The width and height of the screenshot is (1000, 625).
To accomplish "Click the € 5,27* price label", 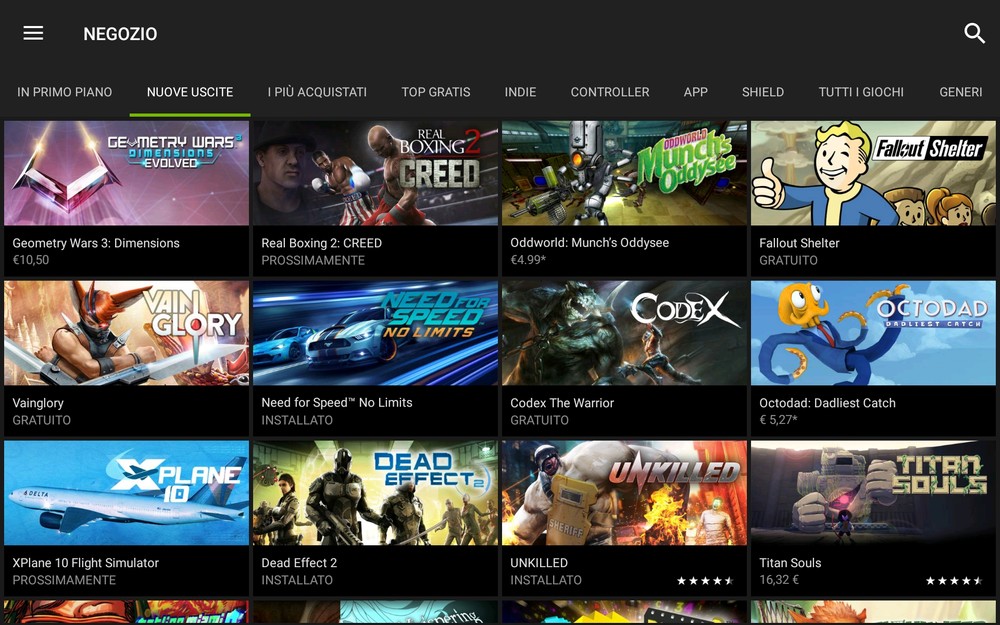I will pos(778,420).
